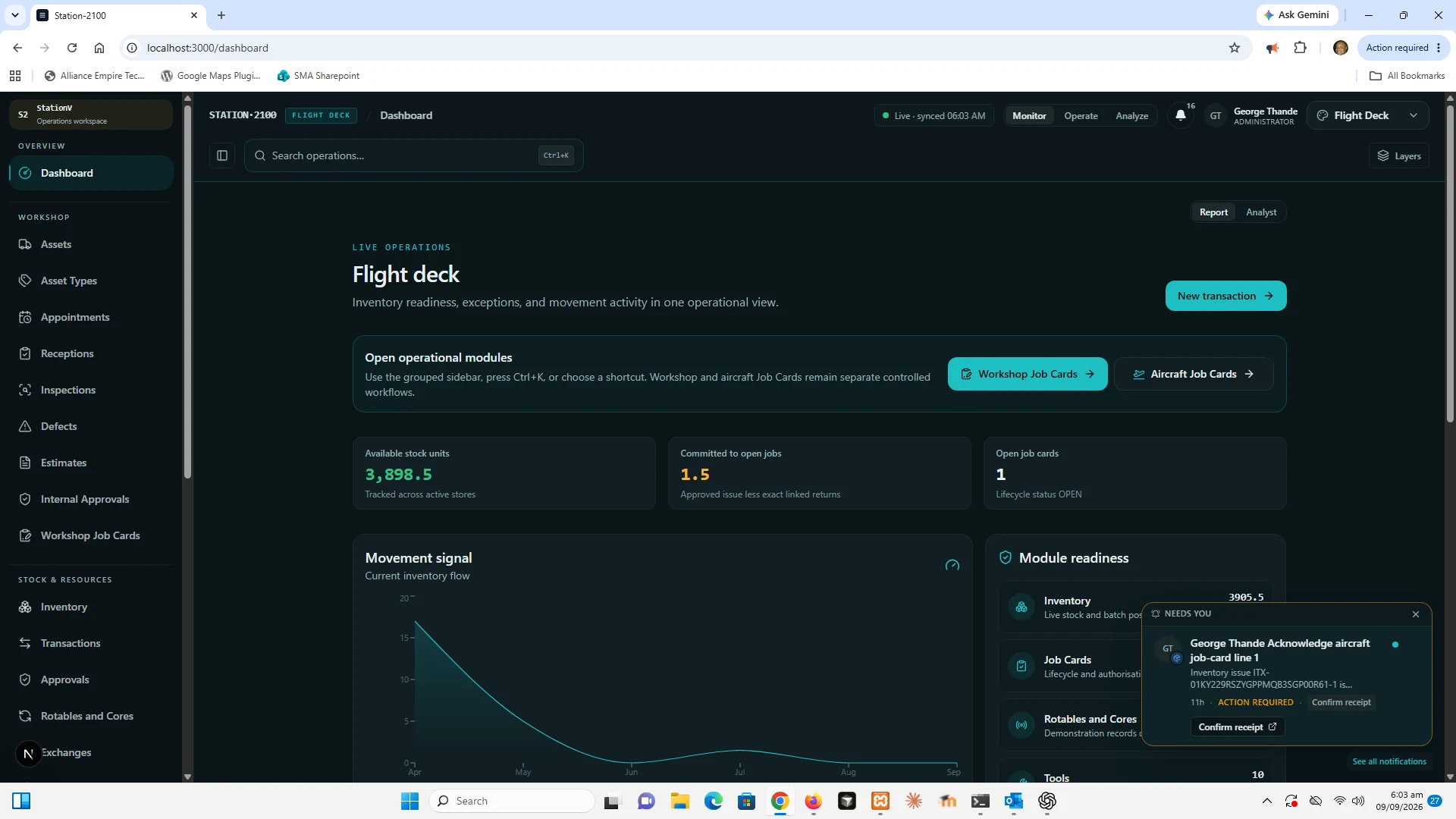Switch to Analyze mode
1456x819 pixels.
click(1131, 116)
